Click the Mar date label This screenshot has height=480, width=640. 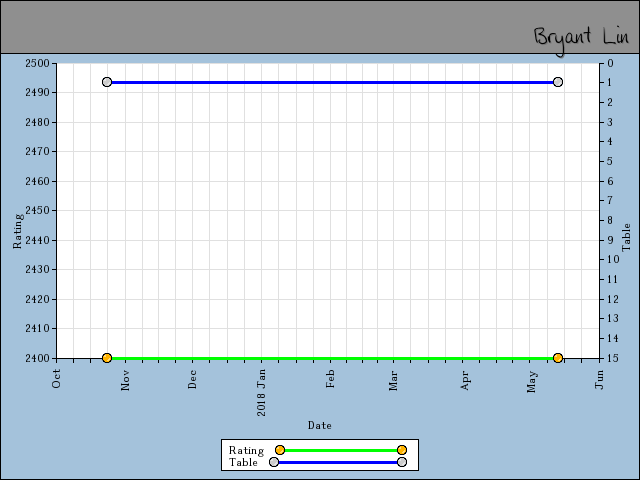pyautogui.click(x=393, y=380)
